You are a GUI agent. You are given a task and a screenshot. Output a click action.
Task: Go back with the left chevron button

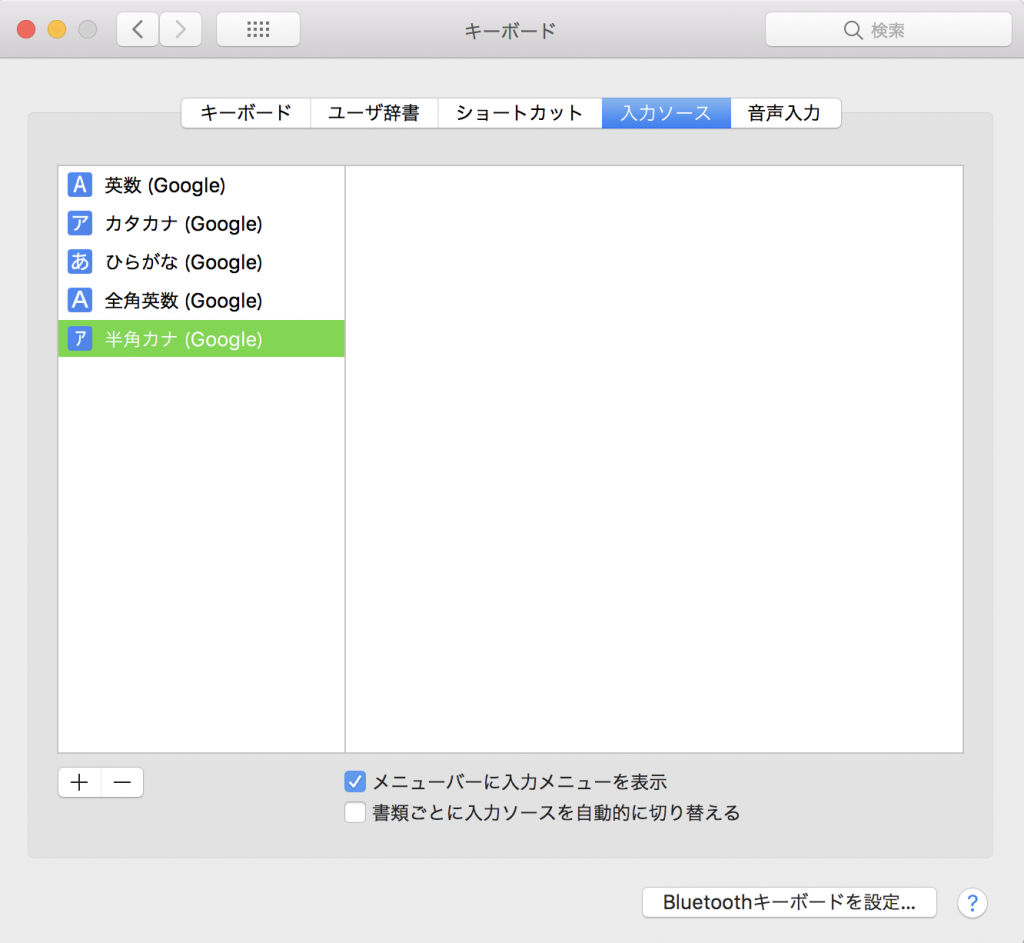138,30
